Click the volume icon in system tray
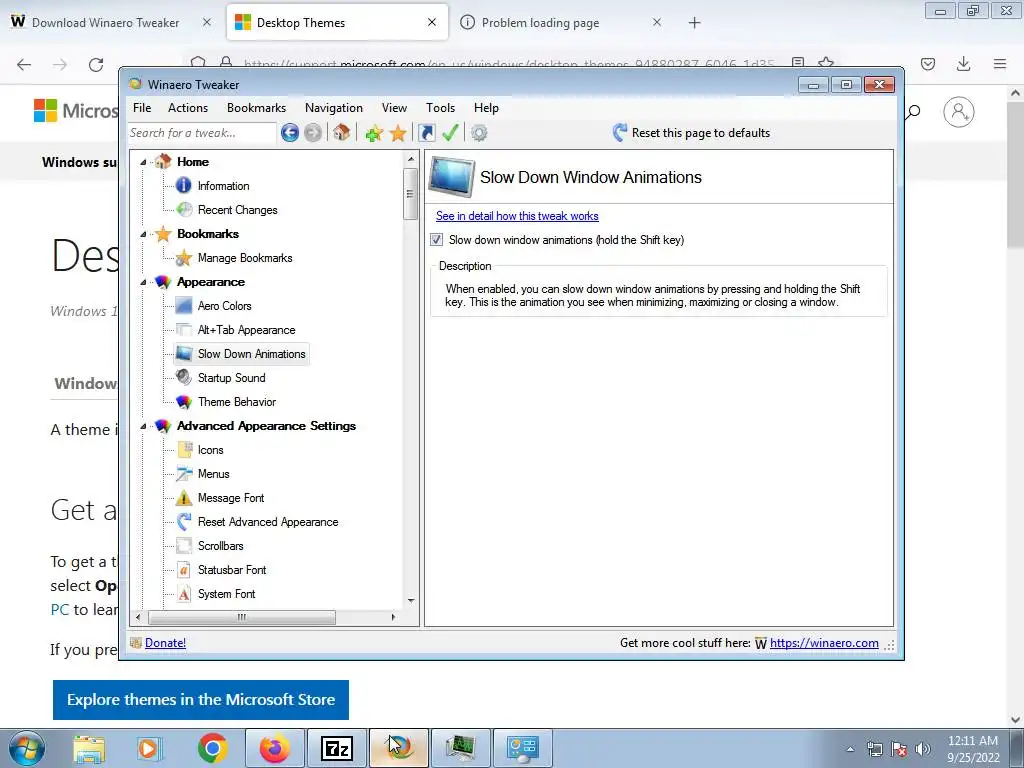This screenshot has width=1024, height=768. pos(923,749)
